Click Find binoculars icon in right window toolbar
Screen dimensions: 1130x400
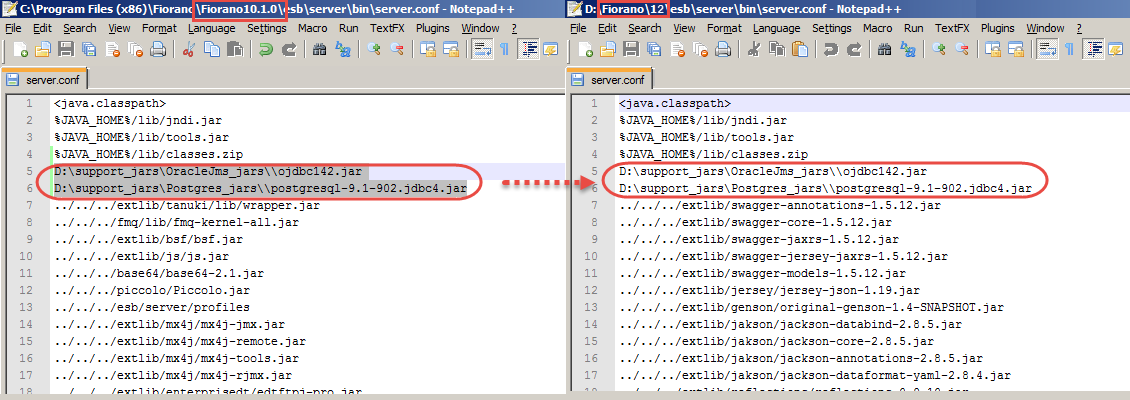click(883, 49)
